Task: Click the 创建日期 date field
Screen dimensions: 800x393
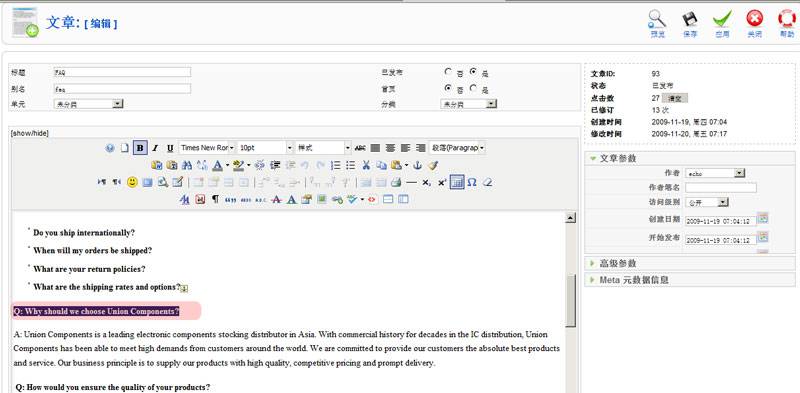Action: [x=720, y=221]
